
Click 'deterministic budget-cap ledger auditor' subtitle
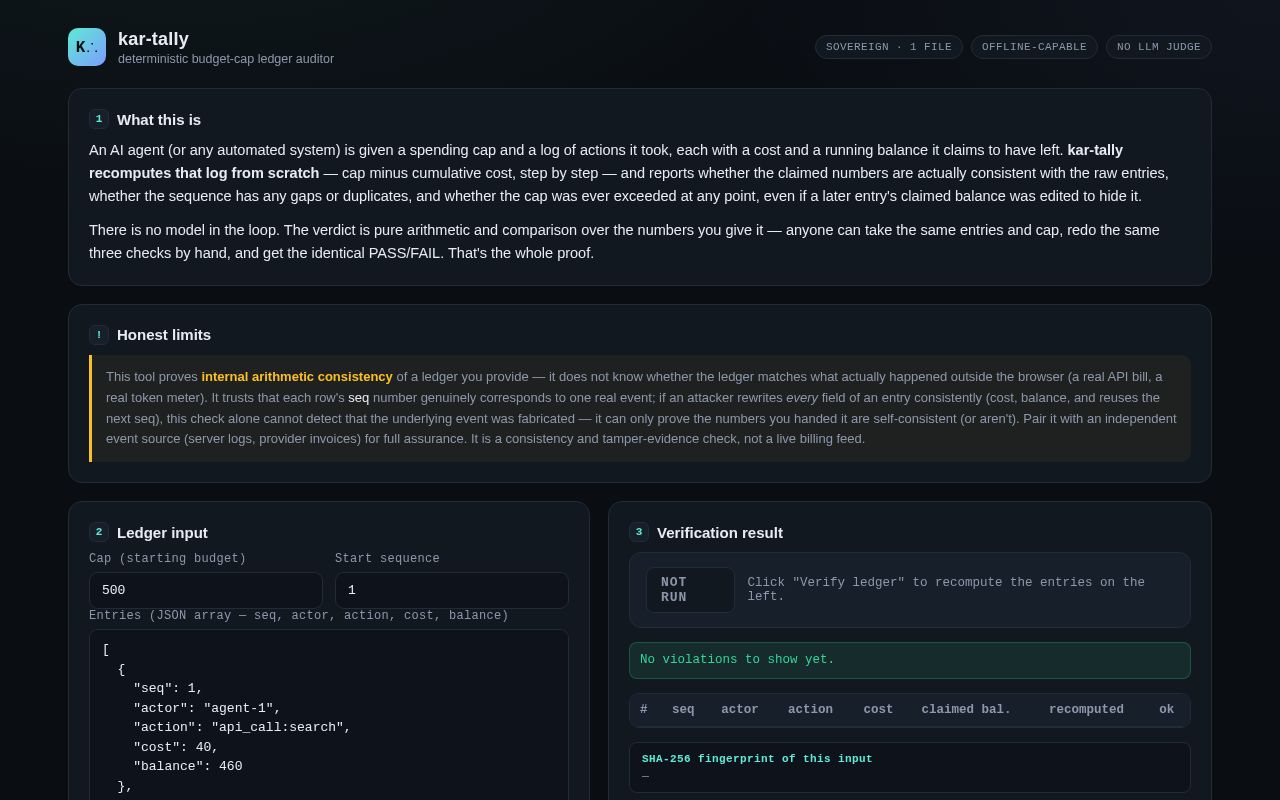(226, 59)
